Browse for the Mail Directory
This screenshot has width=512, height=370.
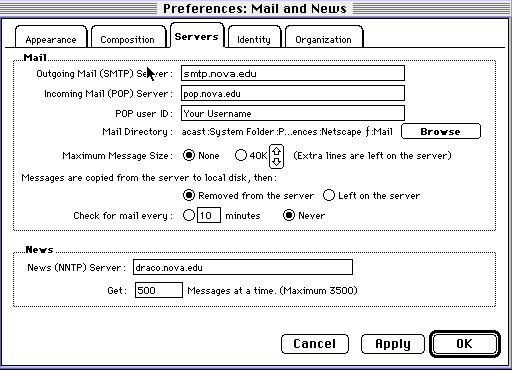(441, 131)
